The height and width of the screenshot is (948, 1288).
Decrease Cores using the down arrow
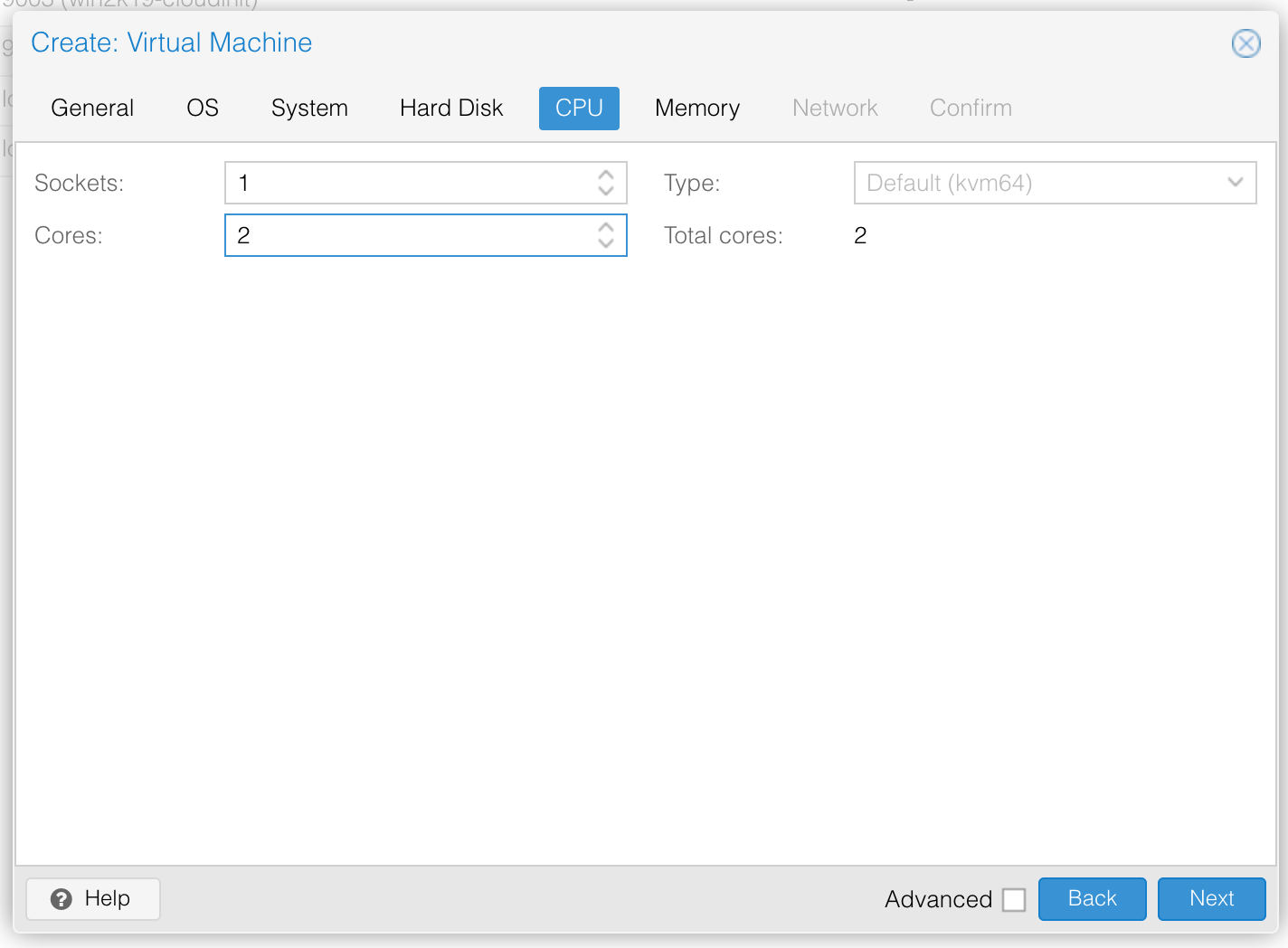click(606, 243)
